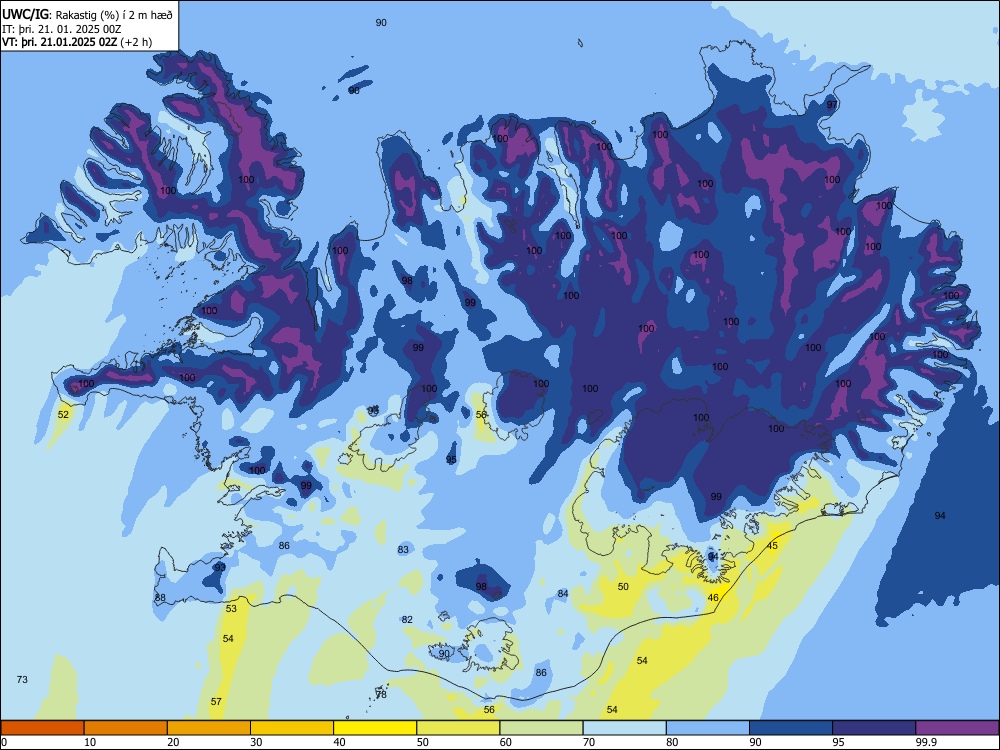Pick the 95–99.9 navy legend swatch
1000x750 pixels.
pos(874,728)
